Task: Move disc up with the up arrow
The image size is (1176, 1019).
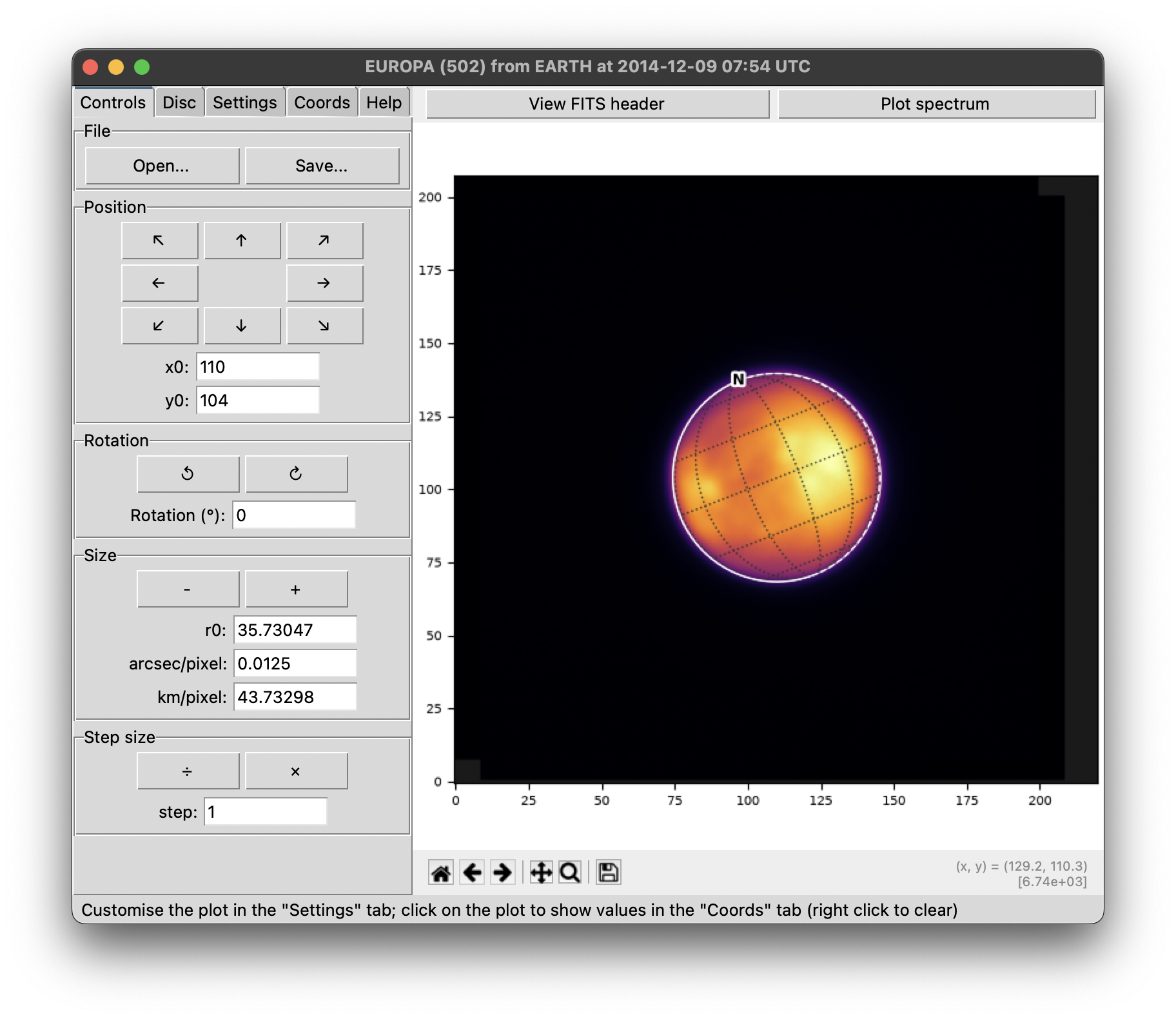Action: 242,241
